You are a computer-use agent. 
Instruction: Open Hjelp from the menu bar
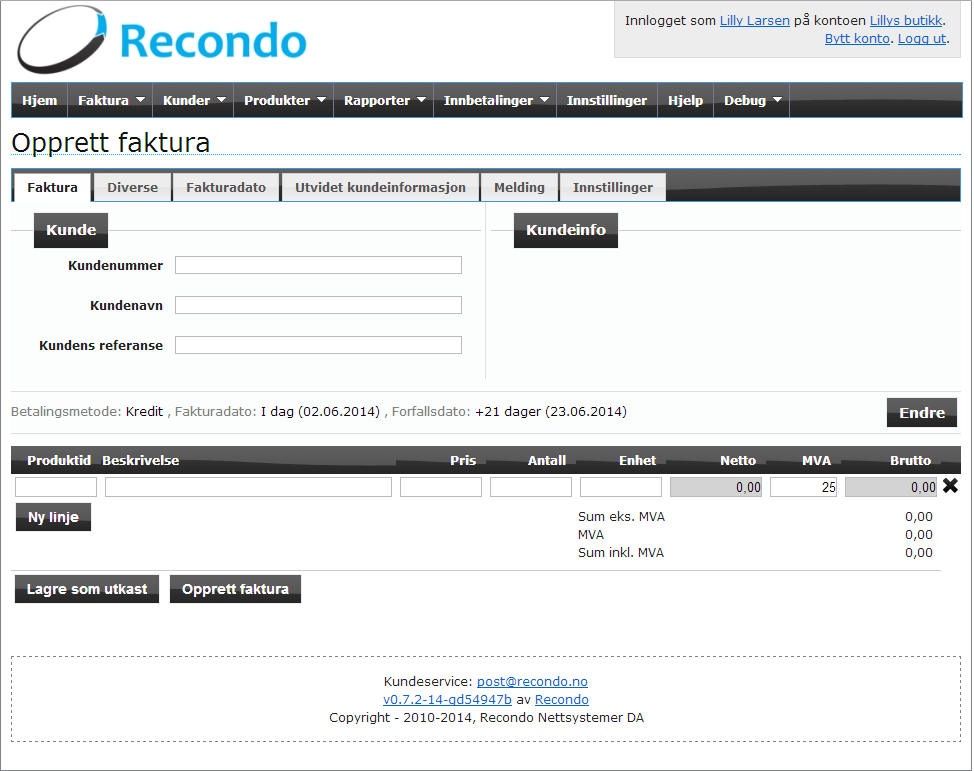685,101
